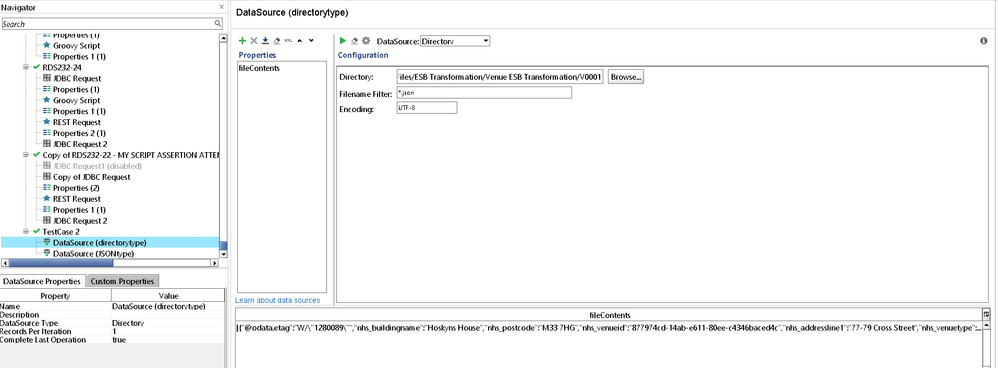Select Properties (2) step

coord(76,188)
